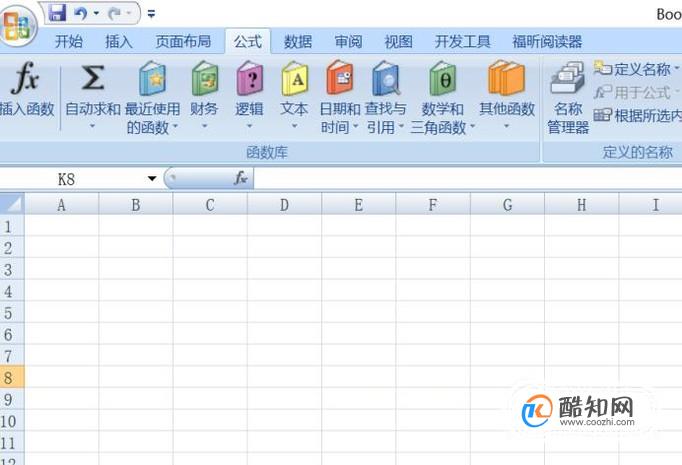
Task: Open the 文本 functions book
Action: click(x=294, y=78)
